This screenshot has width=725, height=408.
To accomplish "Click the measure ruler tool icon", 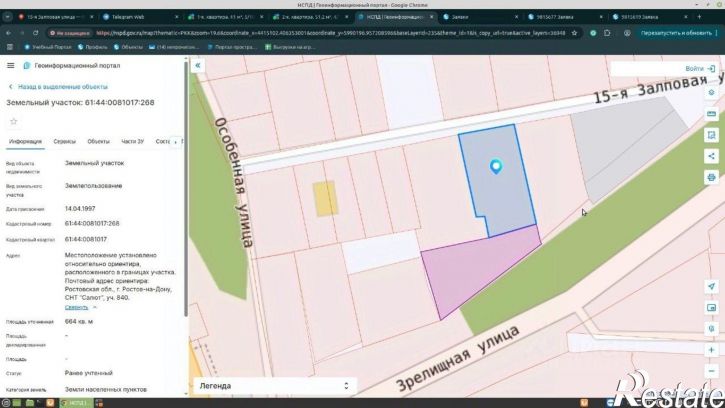I will click(712, 114).
